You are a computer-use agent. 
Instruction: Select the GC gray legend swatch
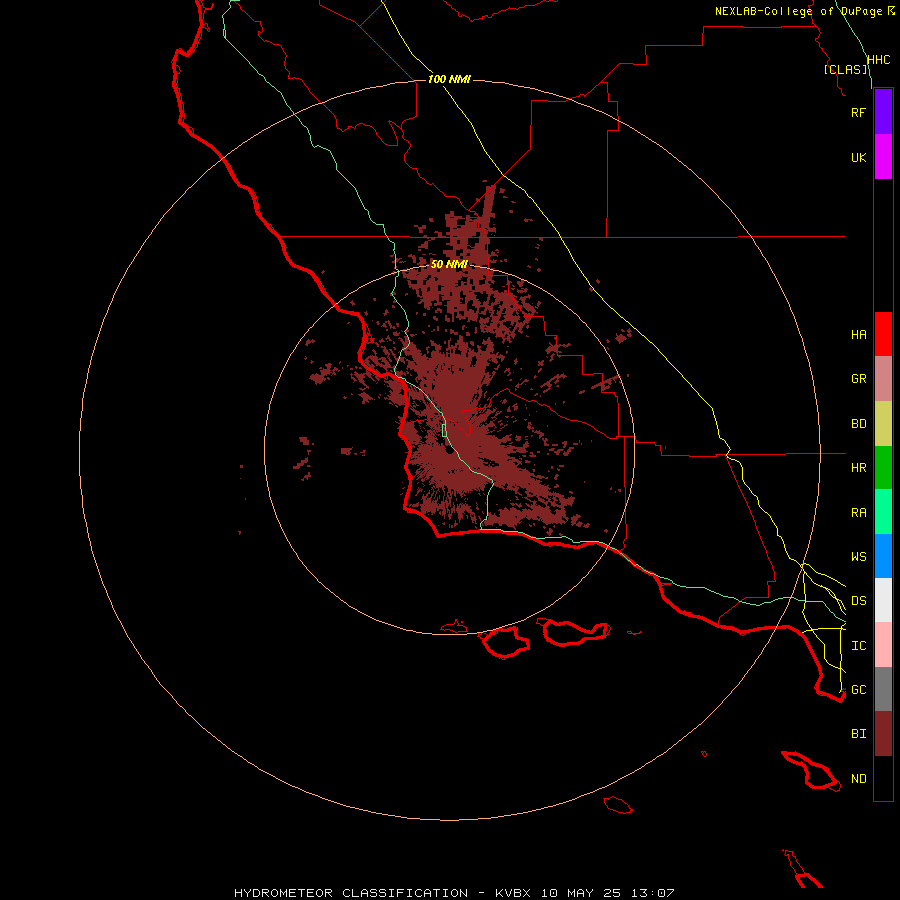click(x=883, y=689)
